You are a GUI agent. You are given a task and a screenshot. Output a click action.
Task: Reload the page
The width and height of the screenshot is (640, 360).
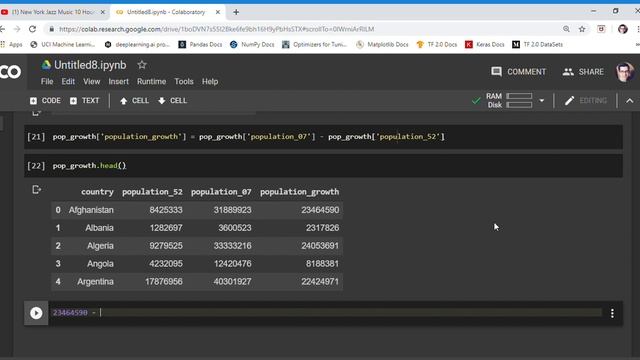[32, 29]
